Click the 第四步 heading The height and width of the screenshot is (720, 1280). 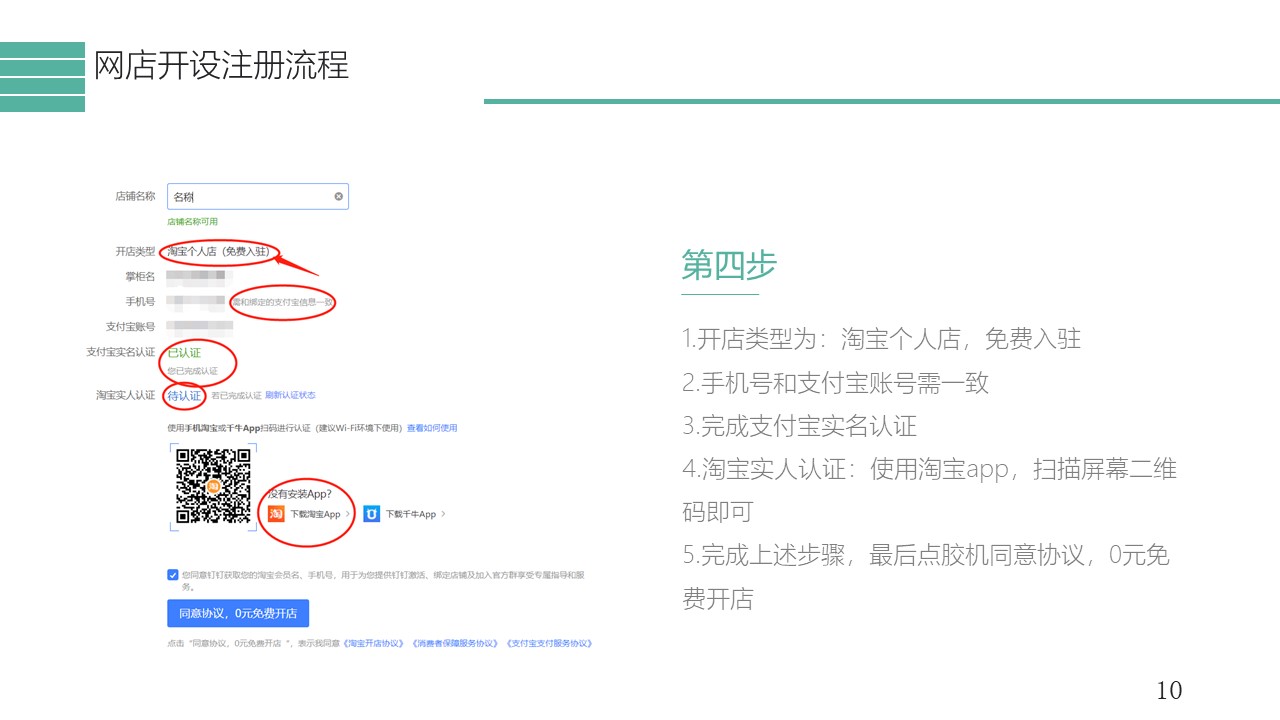pyautogui.click(x=729, y=265)
